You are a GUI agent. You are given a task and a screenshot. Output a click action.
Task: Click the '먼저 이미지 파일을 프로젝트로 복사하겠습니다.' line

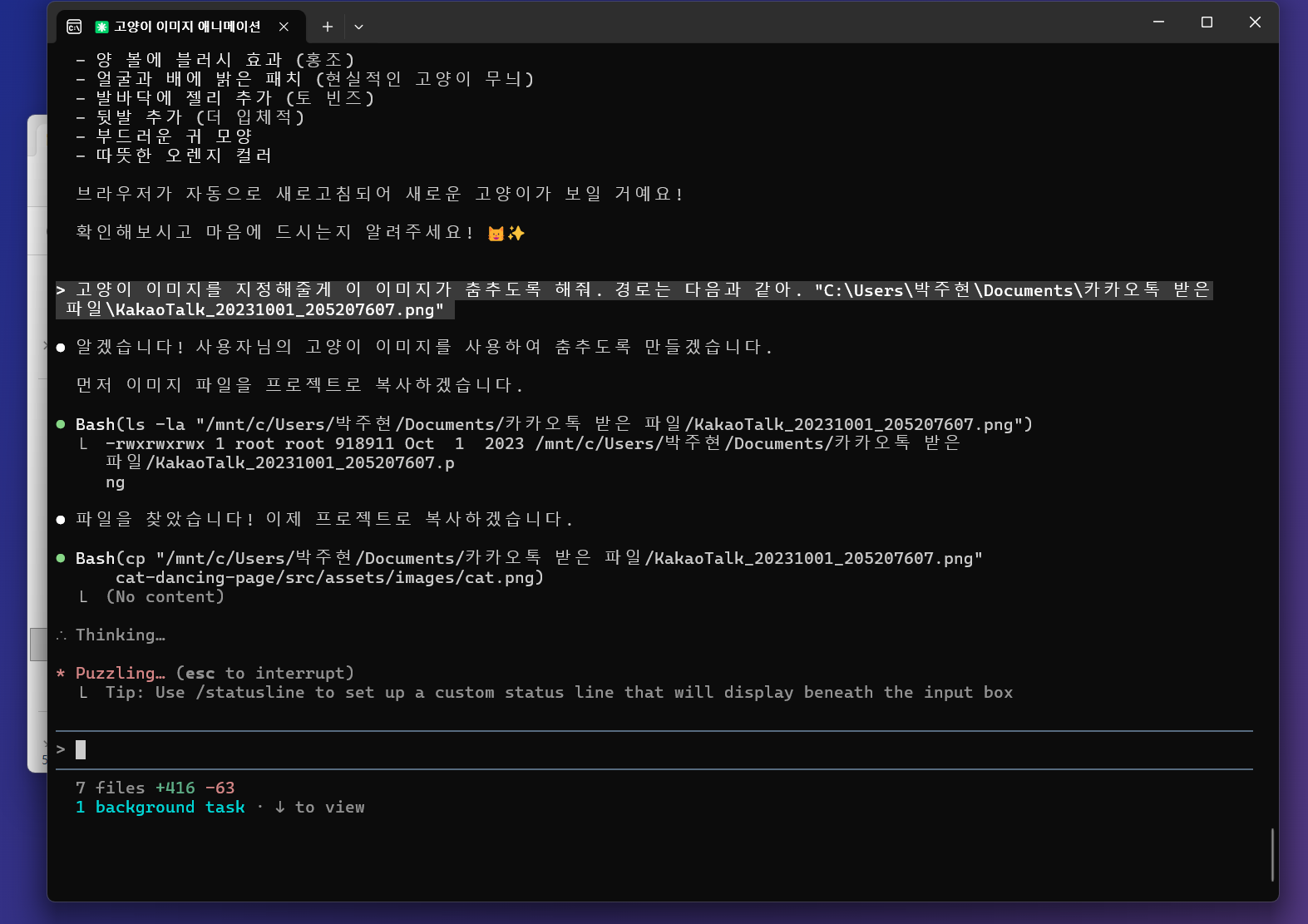coord(299,385)
